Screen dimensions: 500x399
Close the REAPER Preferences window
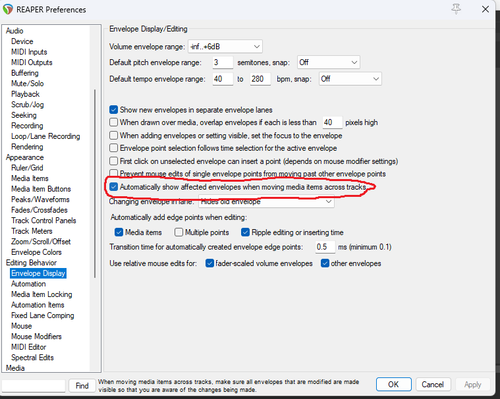(485, 9)
